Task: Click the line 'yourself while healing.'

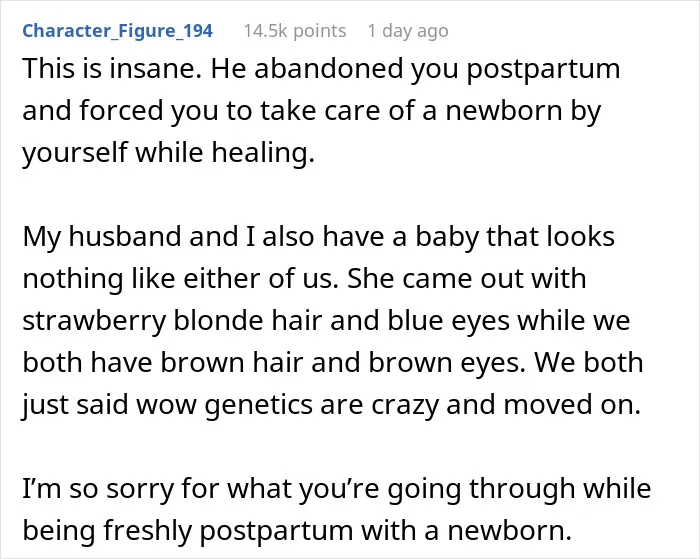Action: 169,153
